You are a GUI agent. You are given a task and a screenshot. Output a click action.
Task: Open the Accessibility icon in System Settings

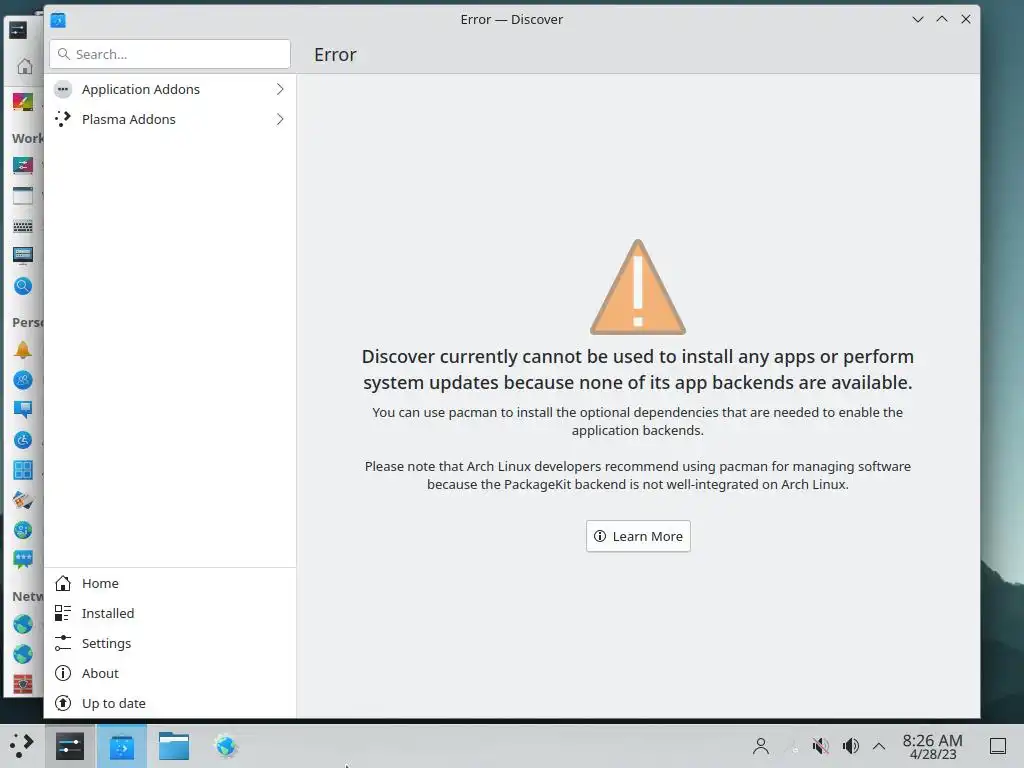(23, 440)
